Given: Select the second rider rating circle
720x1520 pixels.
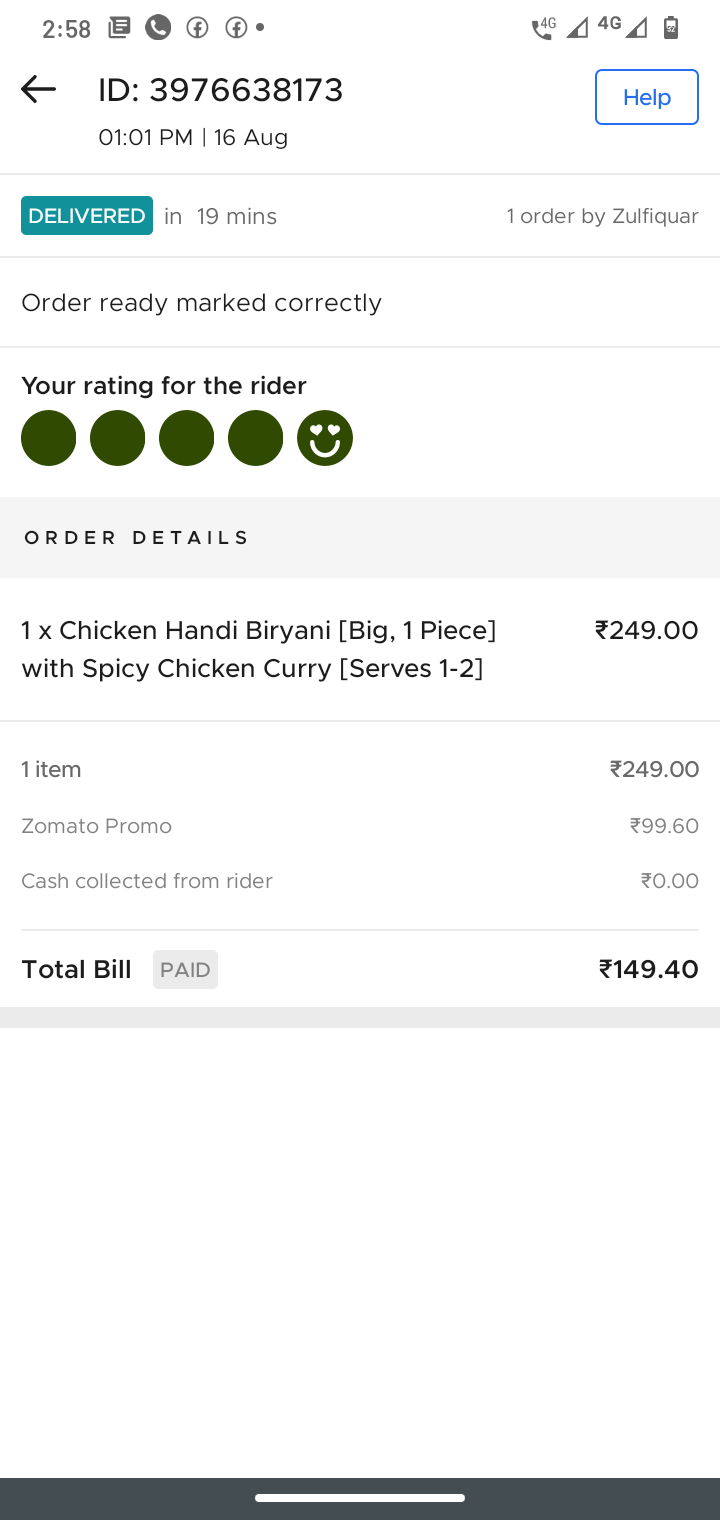Looking at the screenshot, I should (x=118, y=438).
